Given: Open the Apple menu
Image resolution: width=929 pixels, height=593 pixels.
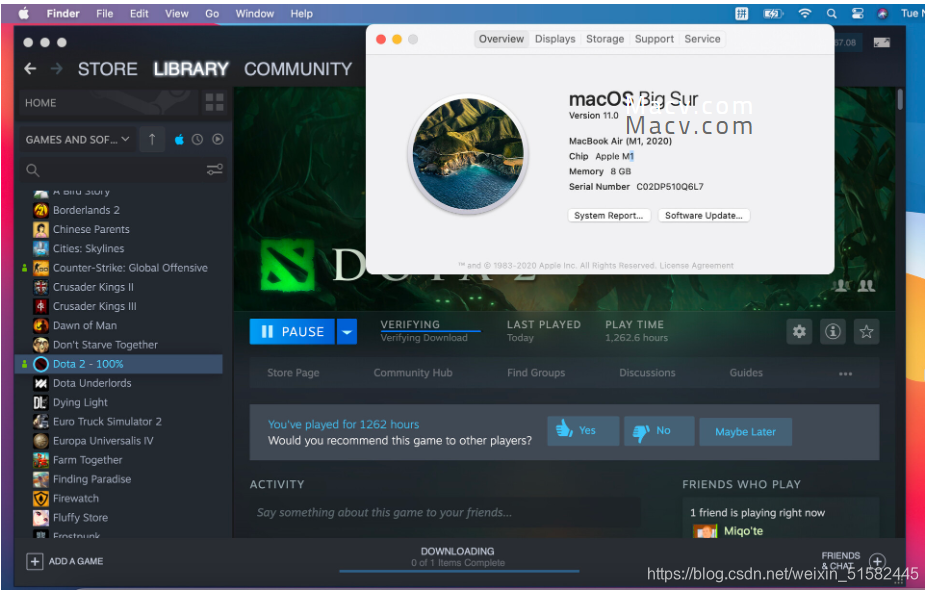Looking at the screenshot, I should [x=24, y=14].
